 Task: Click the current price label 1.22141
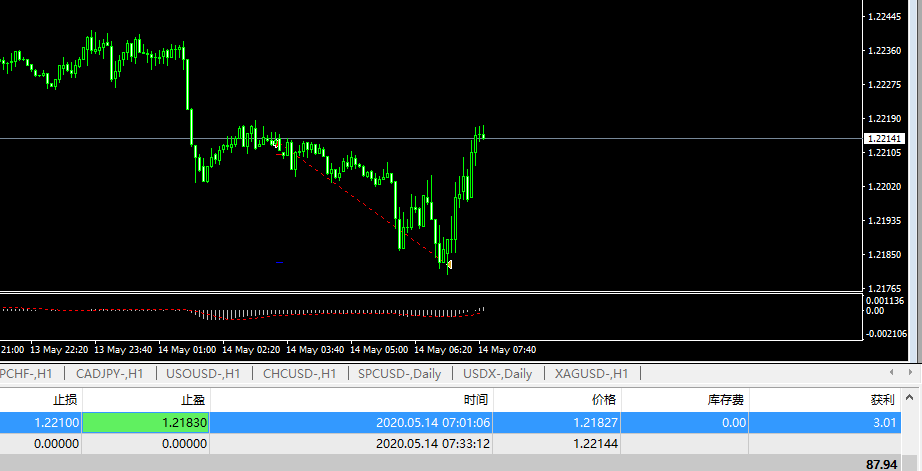pos(884,139)
